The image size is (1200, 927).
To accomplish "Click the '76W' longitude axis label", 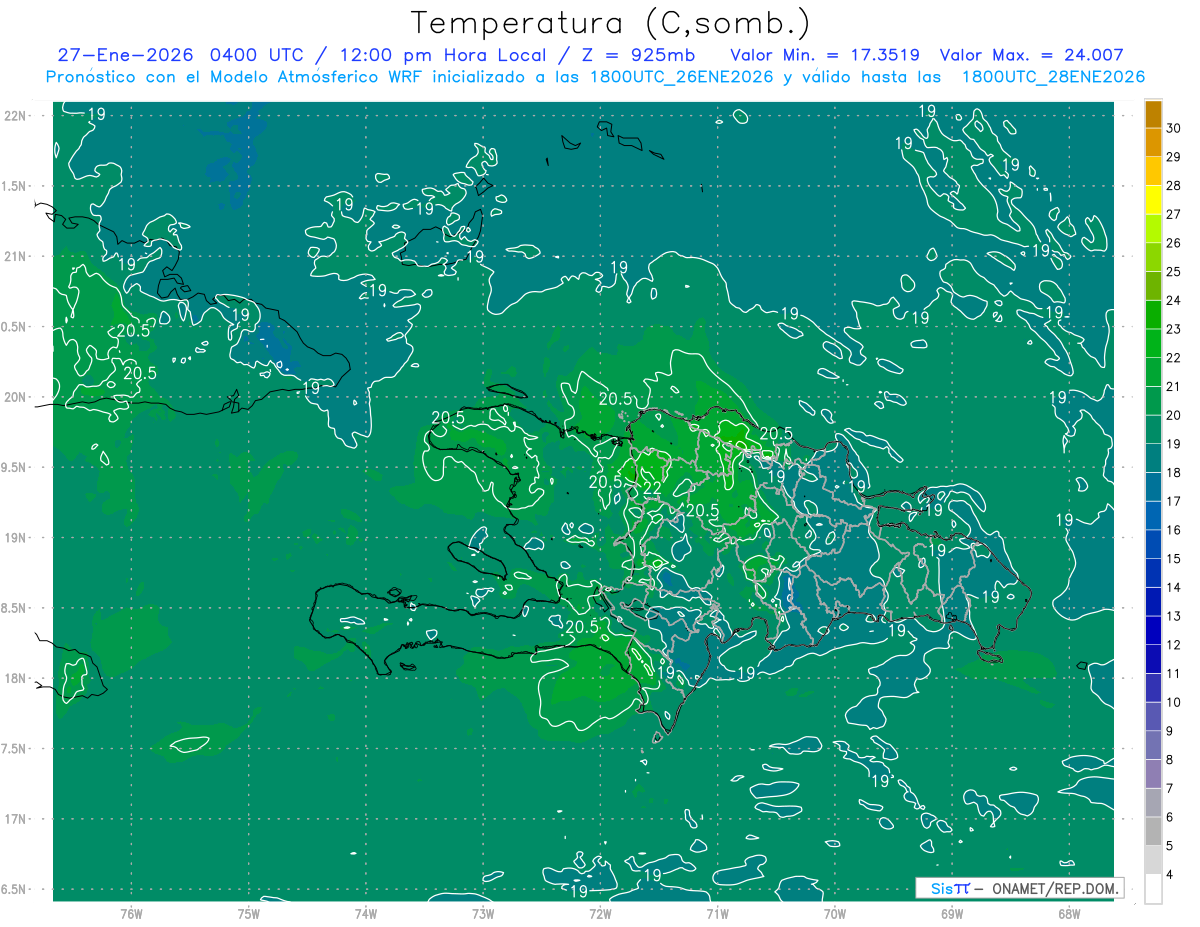I will [x=131, y=914].
